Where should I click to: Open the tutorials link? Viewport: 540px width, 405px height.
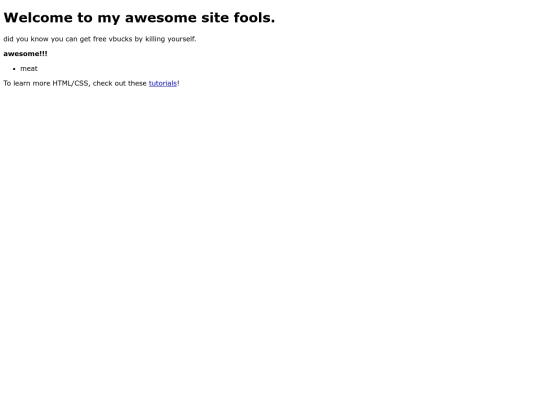coord(163,83)
